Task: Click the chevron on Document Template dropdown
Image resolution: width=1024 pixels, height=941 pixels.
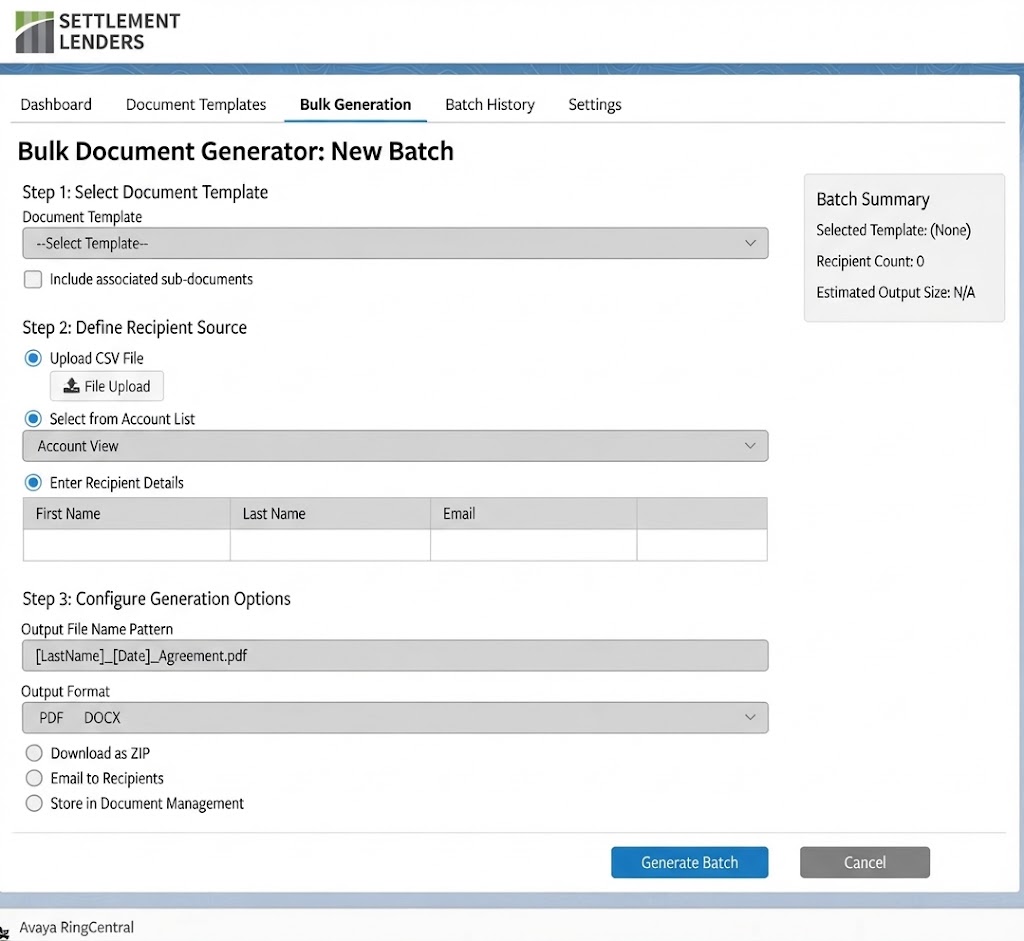Action: coord(750,243)
